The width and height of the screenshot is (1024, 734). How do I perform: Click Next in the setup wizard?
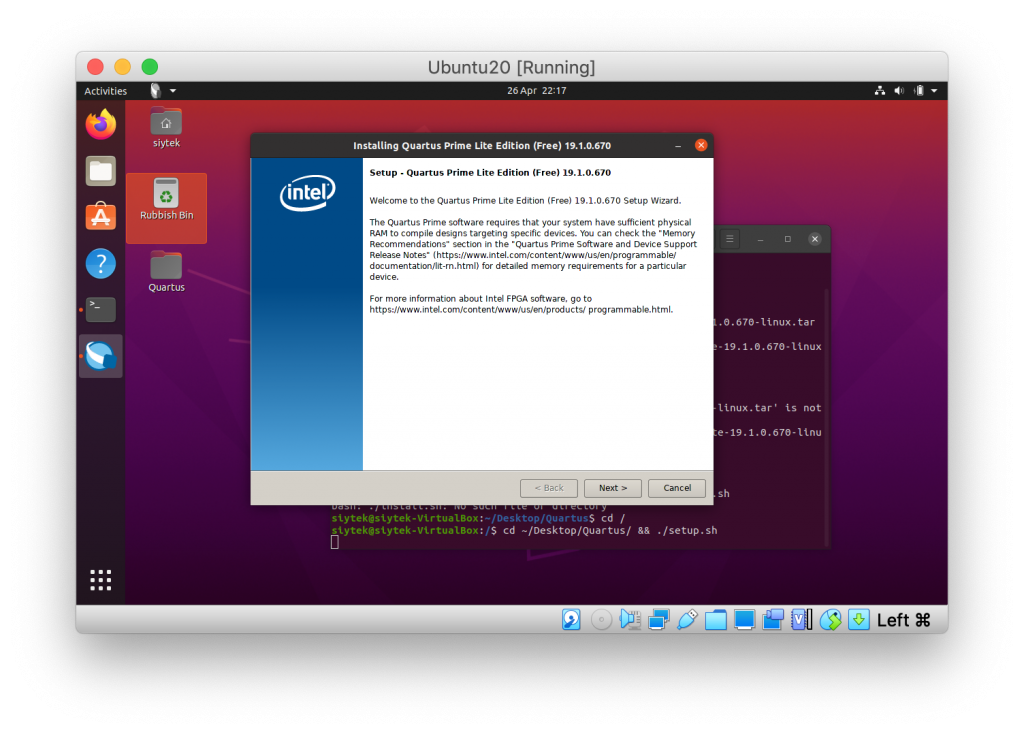613,488
